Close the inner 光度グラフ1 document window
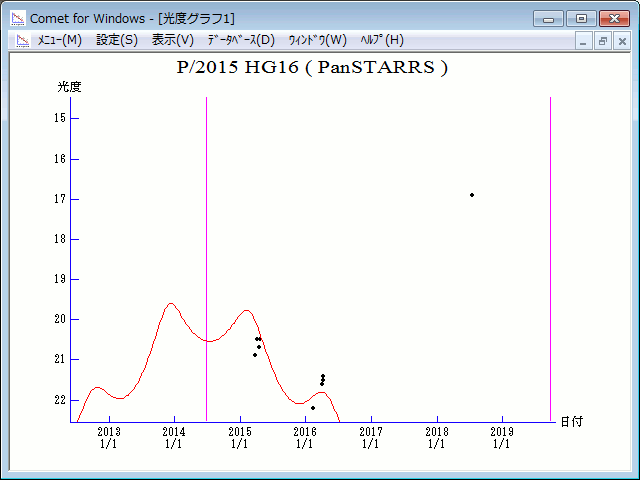 click(x=621, y=41)
